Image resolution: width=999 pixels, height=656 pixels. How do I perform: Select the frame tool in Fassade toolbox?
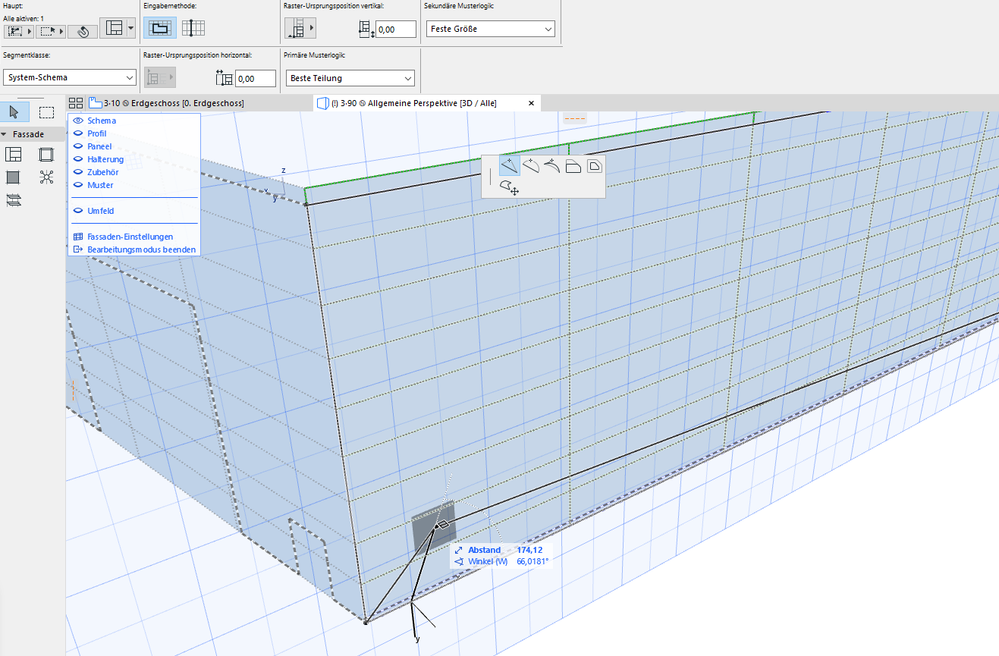click(x=46, y=154)
